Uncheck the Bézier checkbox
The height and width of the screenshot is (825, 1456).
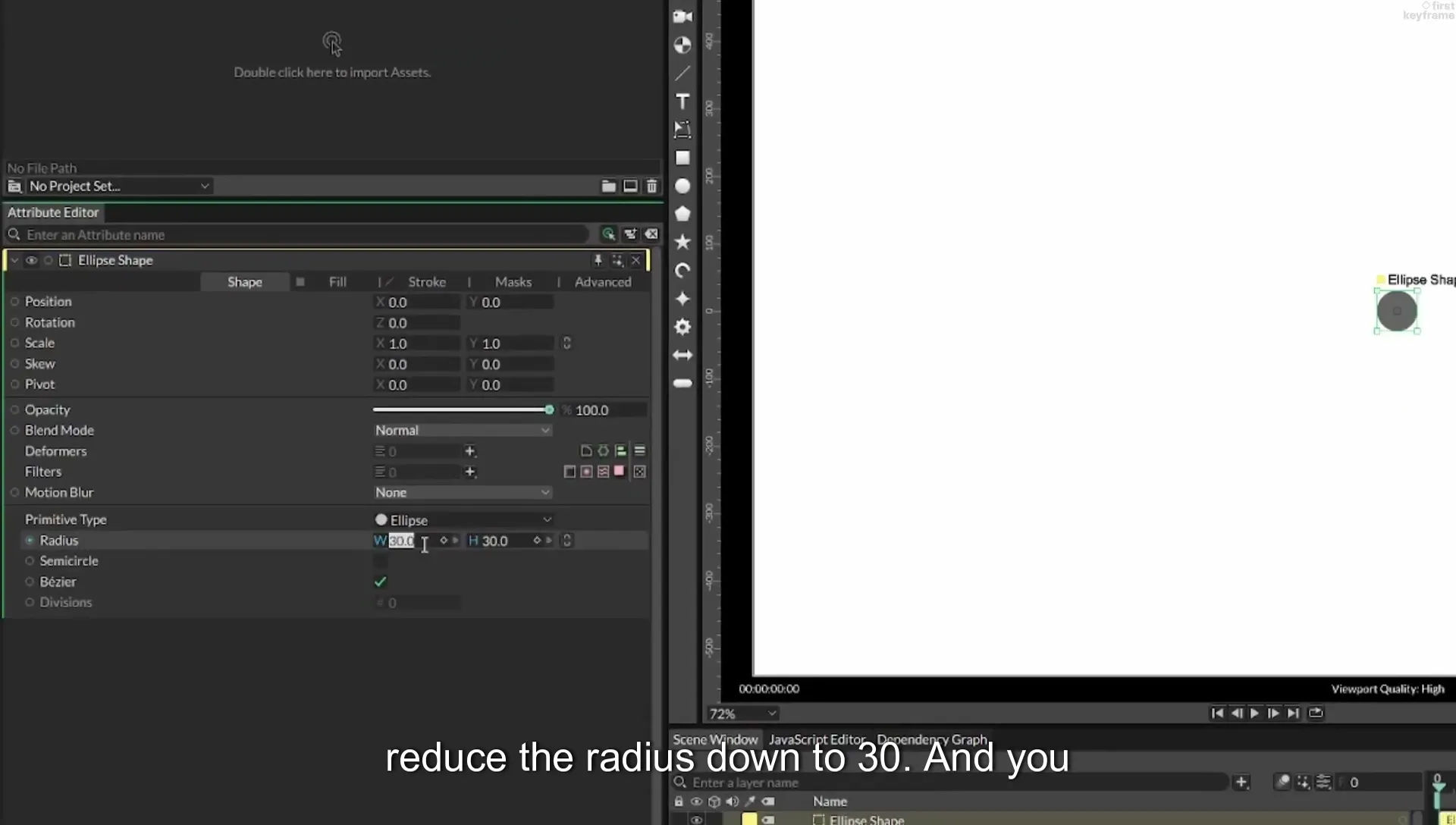click(x=380, y=582)
